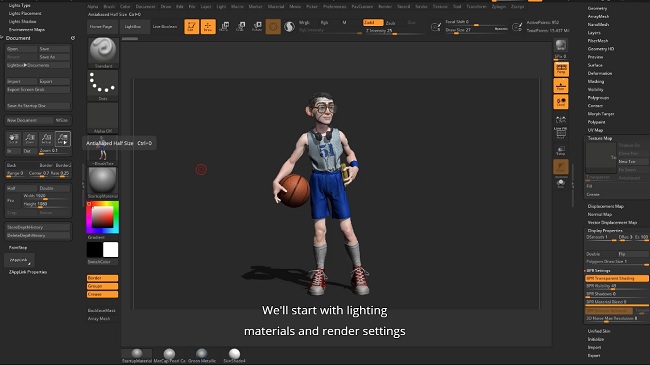Click the Gizmo 3D circle icon
The image size is (650, 365).
tap(273, 27)
